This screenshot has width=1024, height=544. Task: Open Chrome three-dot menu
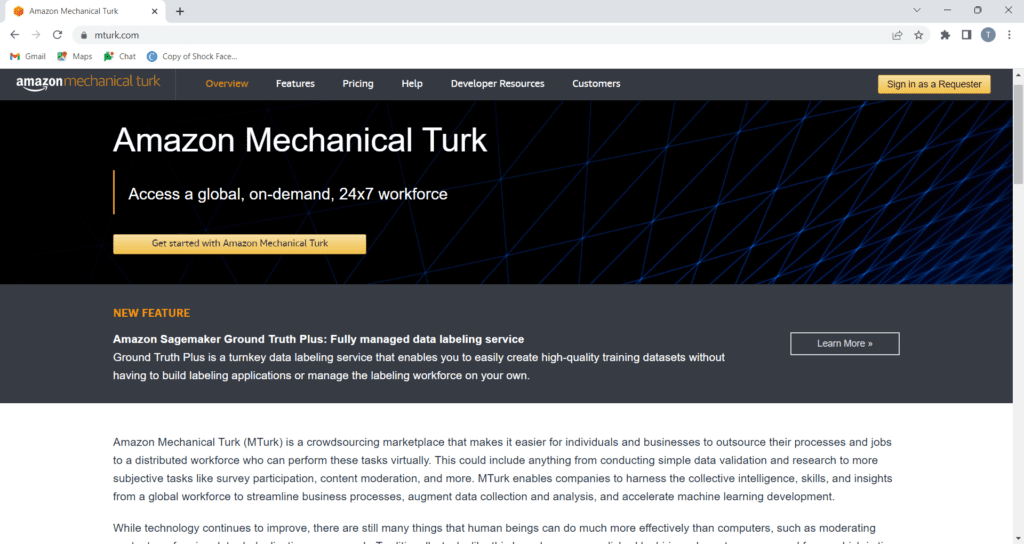(1009, 35)
